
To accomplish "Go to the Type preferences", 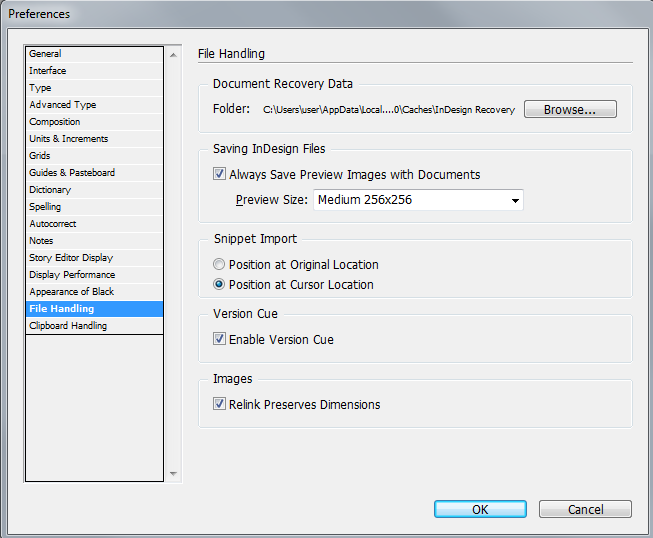I will coord(94,88).
